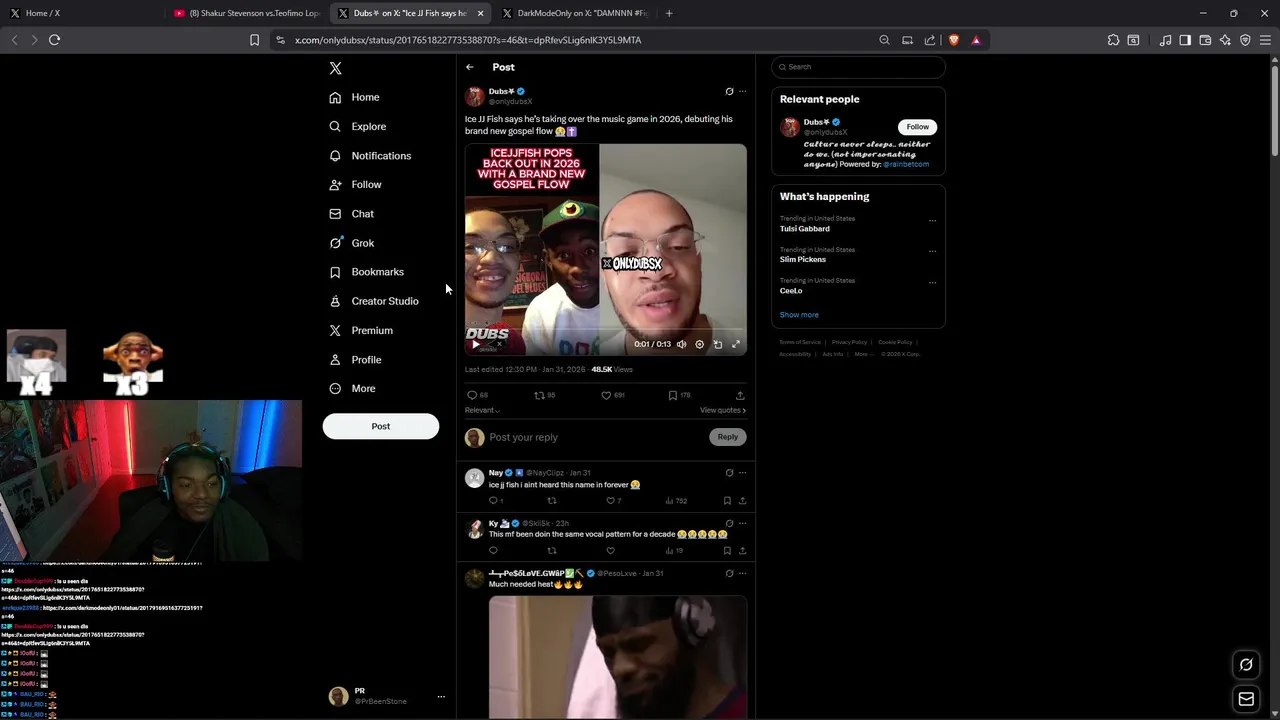Open Nay reply three-dot menu
This screenshot has width=1280, height=720.
pyautogui.click(x=742, y=473)
